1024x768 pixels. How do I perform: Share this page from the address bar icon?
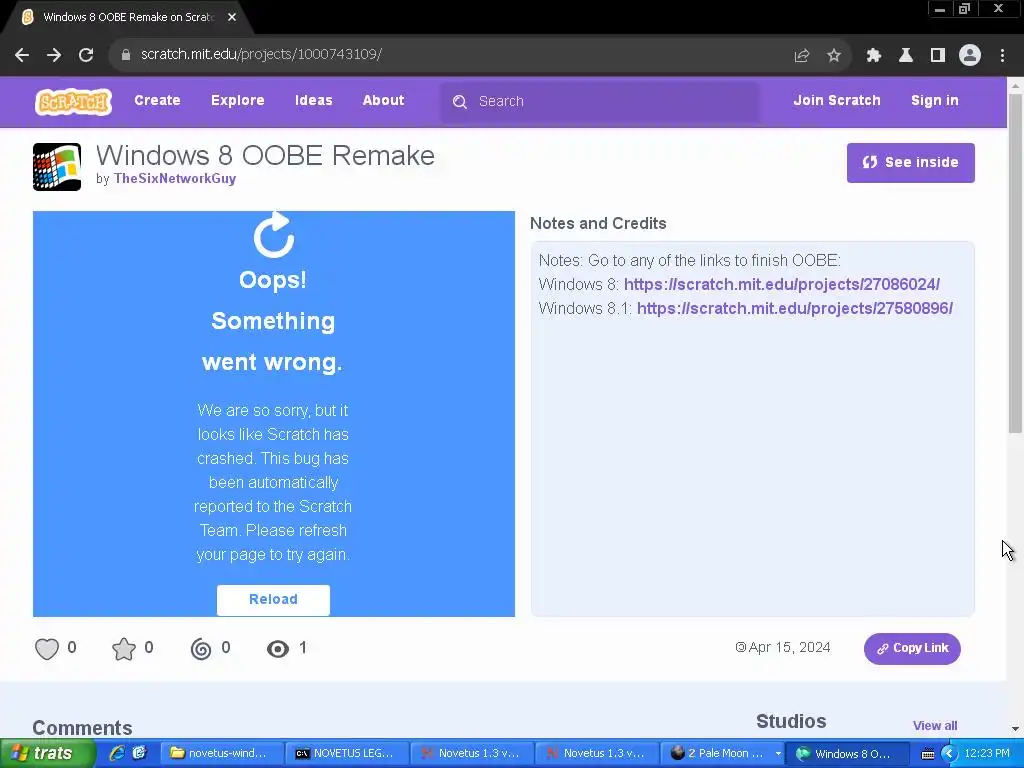[x=802, y=56]
